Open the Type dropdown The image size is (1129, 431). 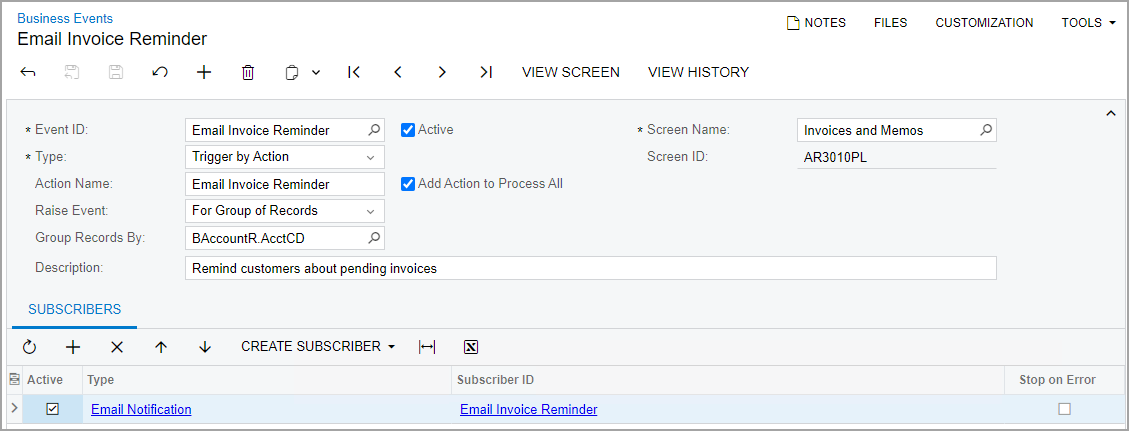point(371,157)
